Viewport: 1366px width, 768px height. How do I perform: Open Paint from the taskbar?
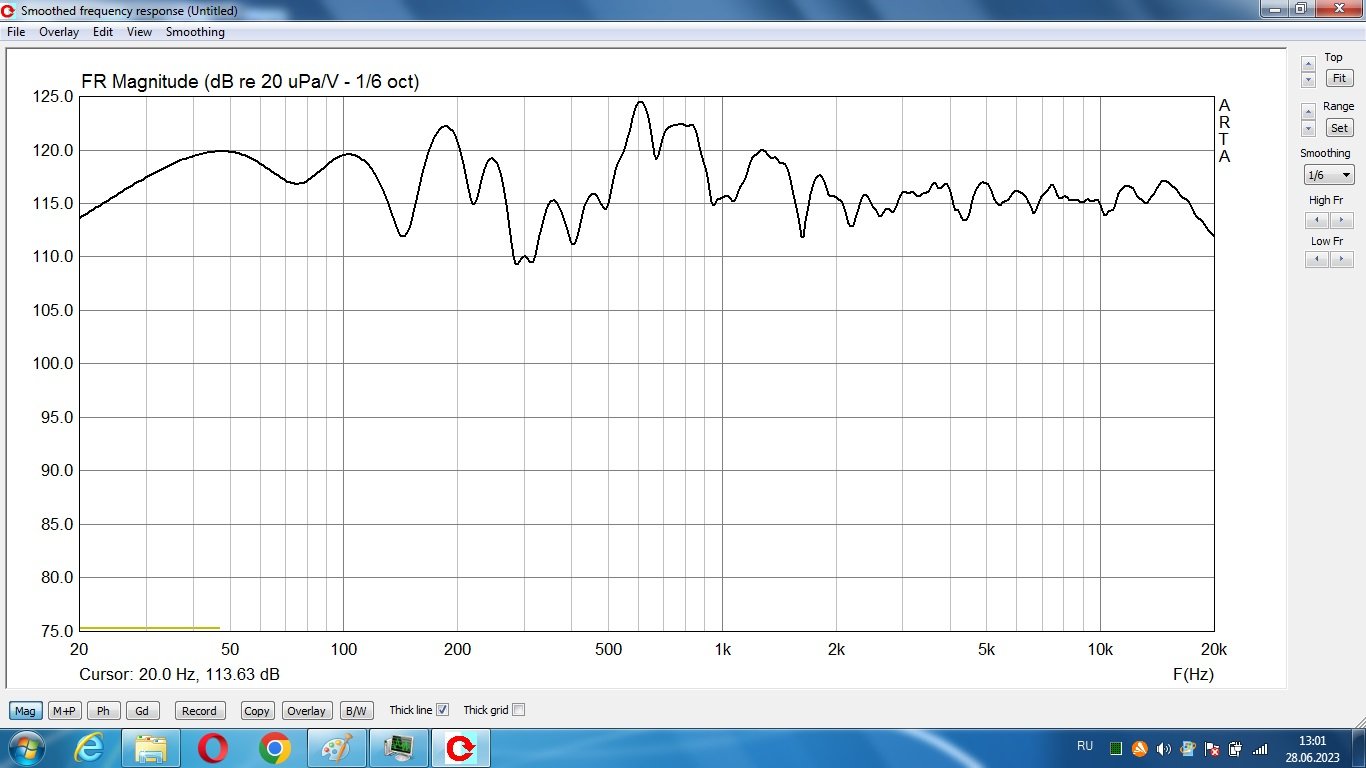tap(336, 748)
